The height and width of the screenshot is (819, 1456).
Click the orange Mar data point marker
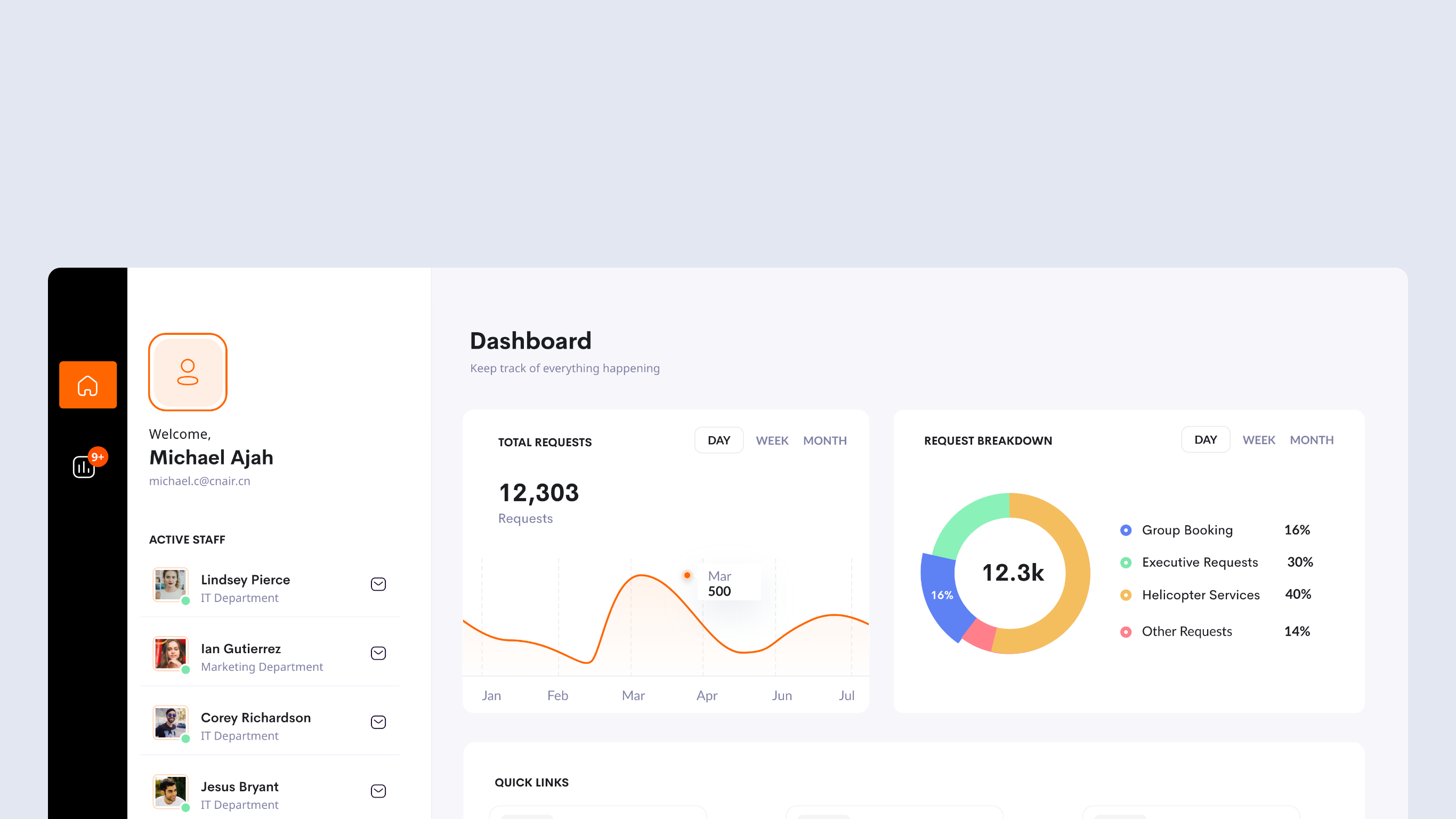687,575
